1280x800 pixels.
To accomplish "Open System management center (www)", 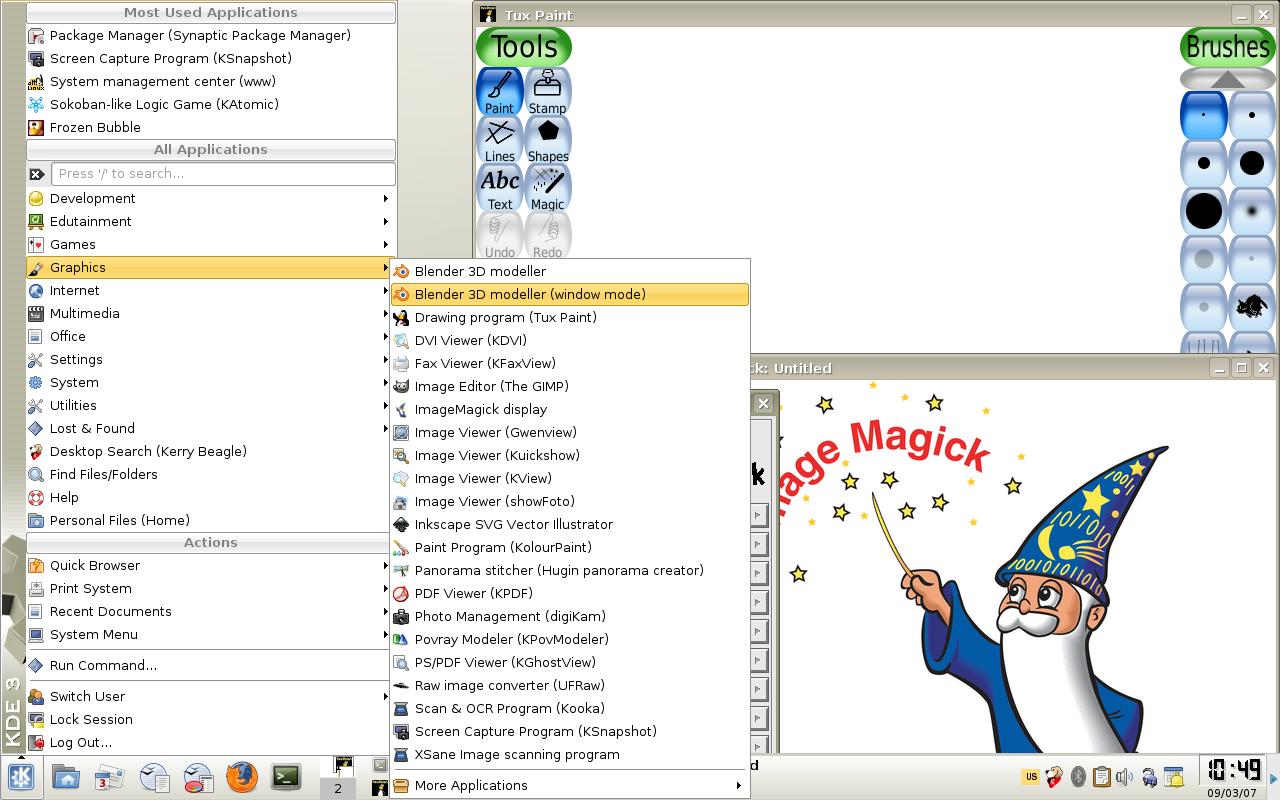I will (211, 81).
